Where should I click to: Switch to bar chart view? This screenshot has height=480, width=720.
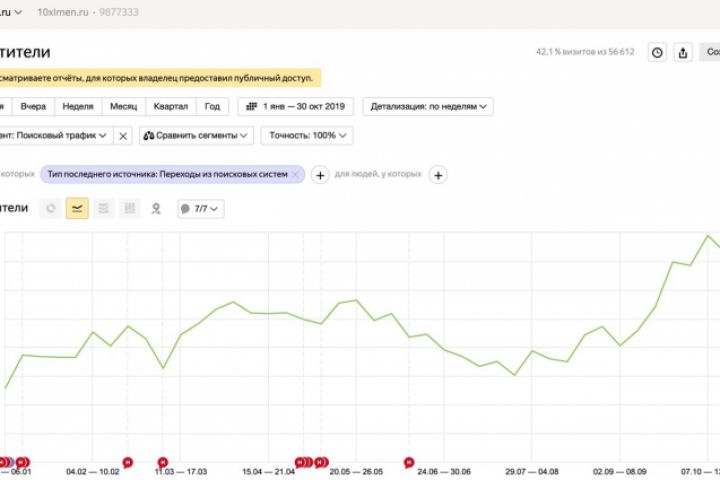click(129, 208)
